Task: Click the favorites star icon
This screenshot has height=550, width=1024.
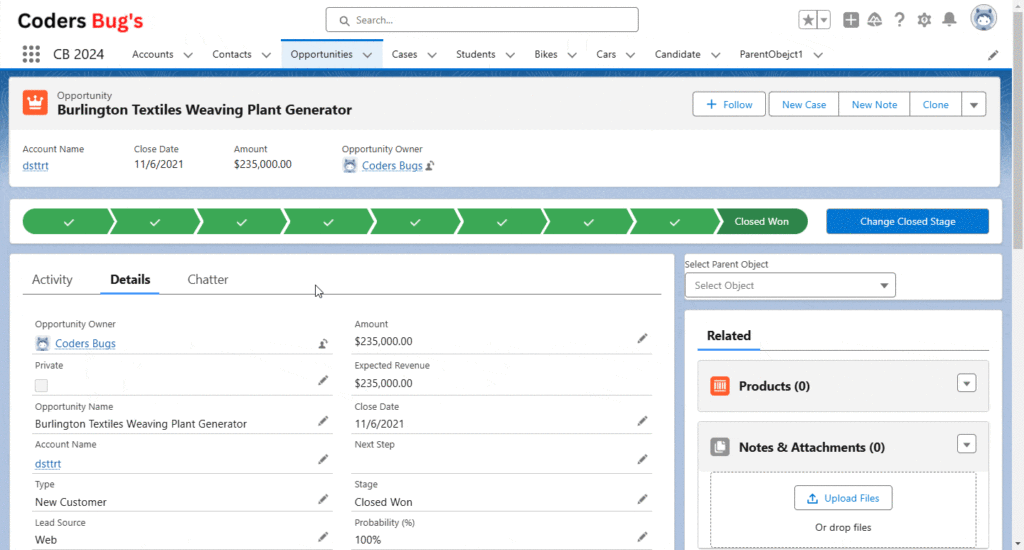Action: (808, 20)
